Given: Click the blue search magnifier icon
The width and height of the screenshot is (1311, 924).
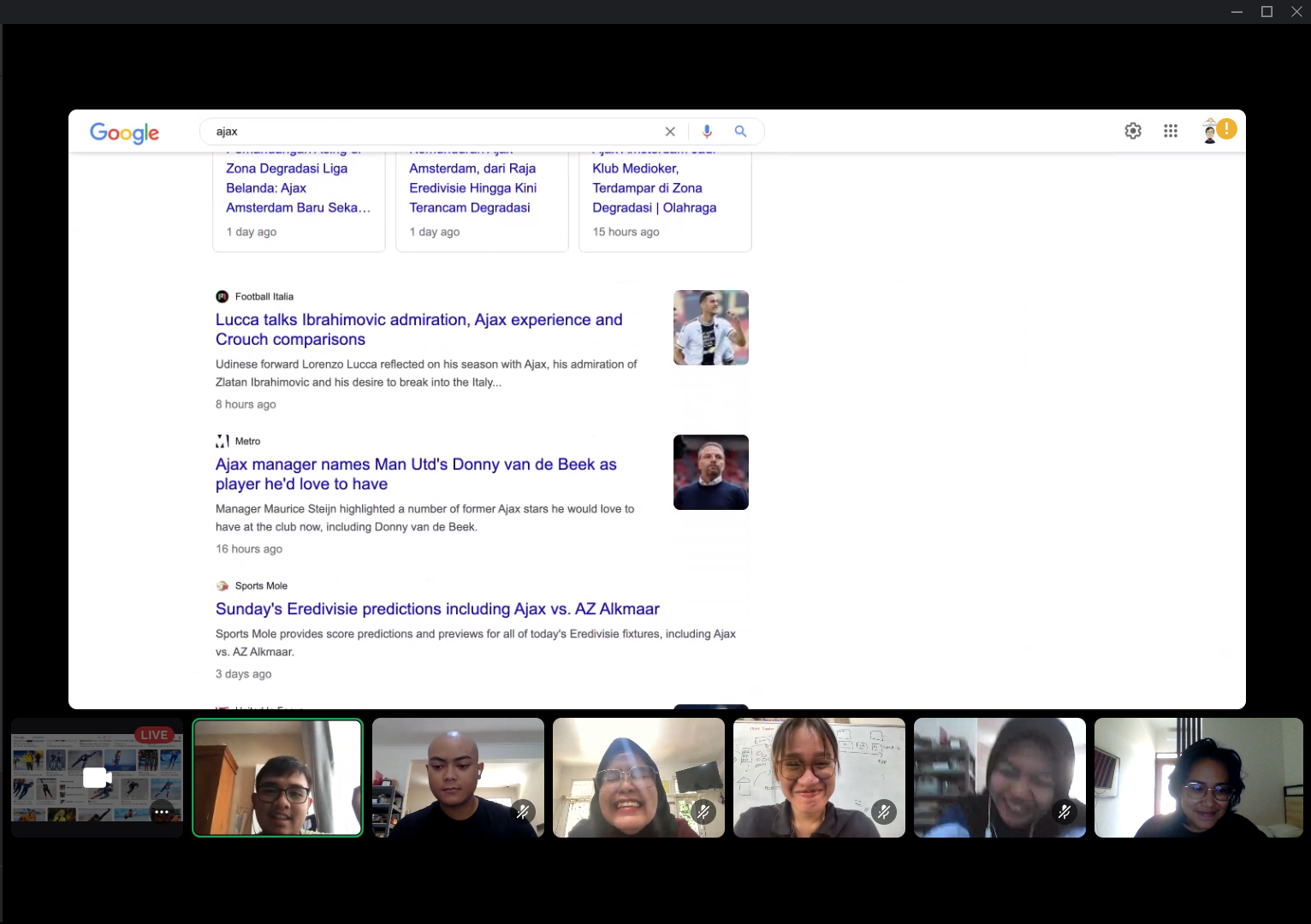Looking at the screenshot, I should [x=740, y=132].
